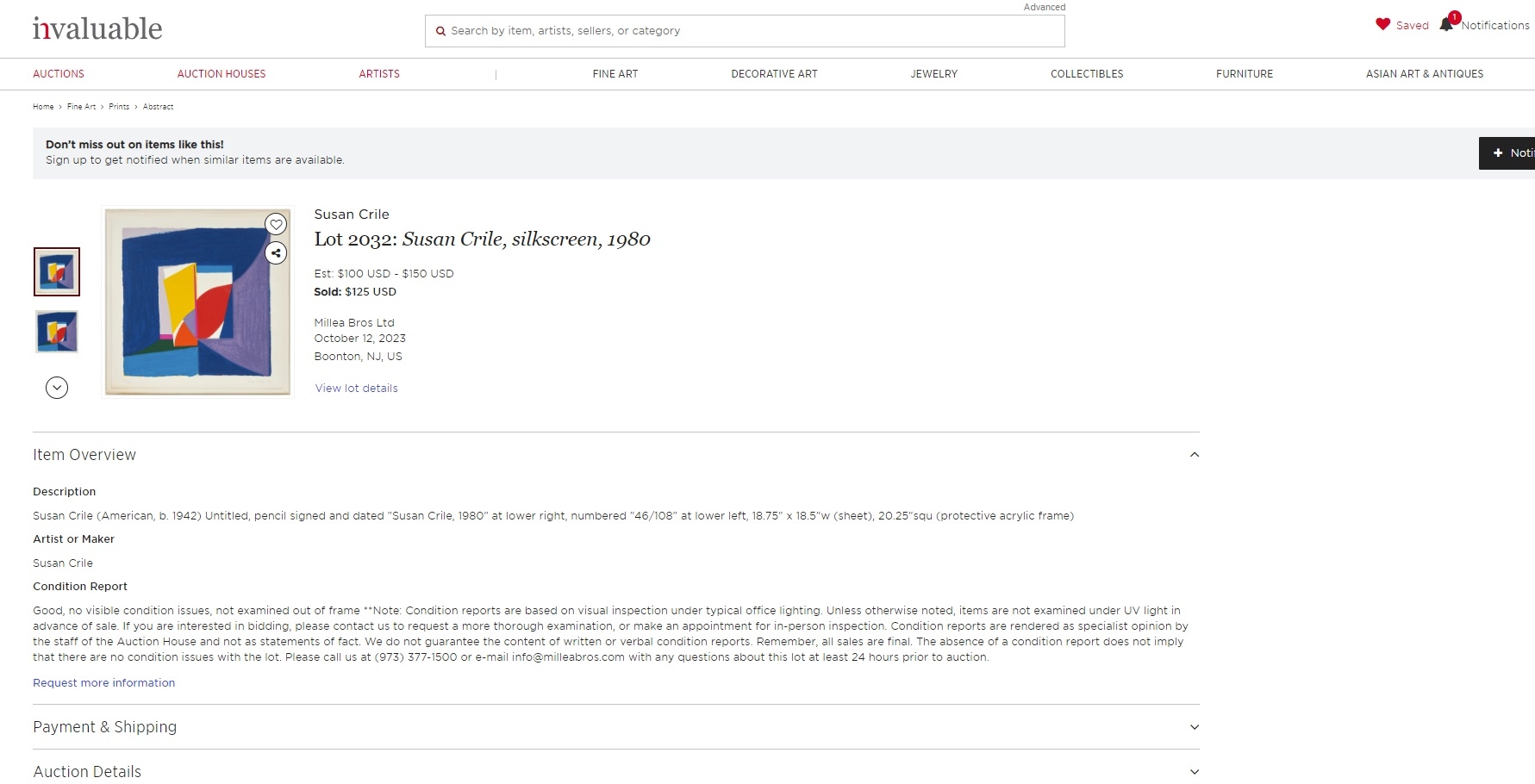
Task: Click Millea Bros Ltd auction house
Action: point(354,323)
